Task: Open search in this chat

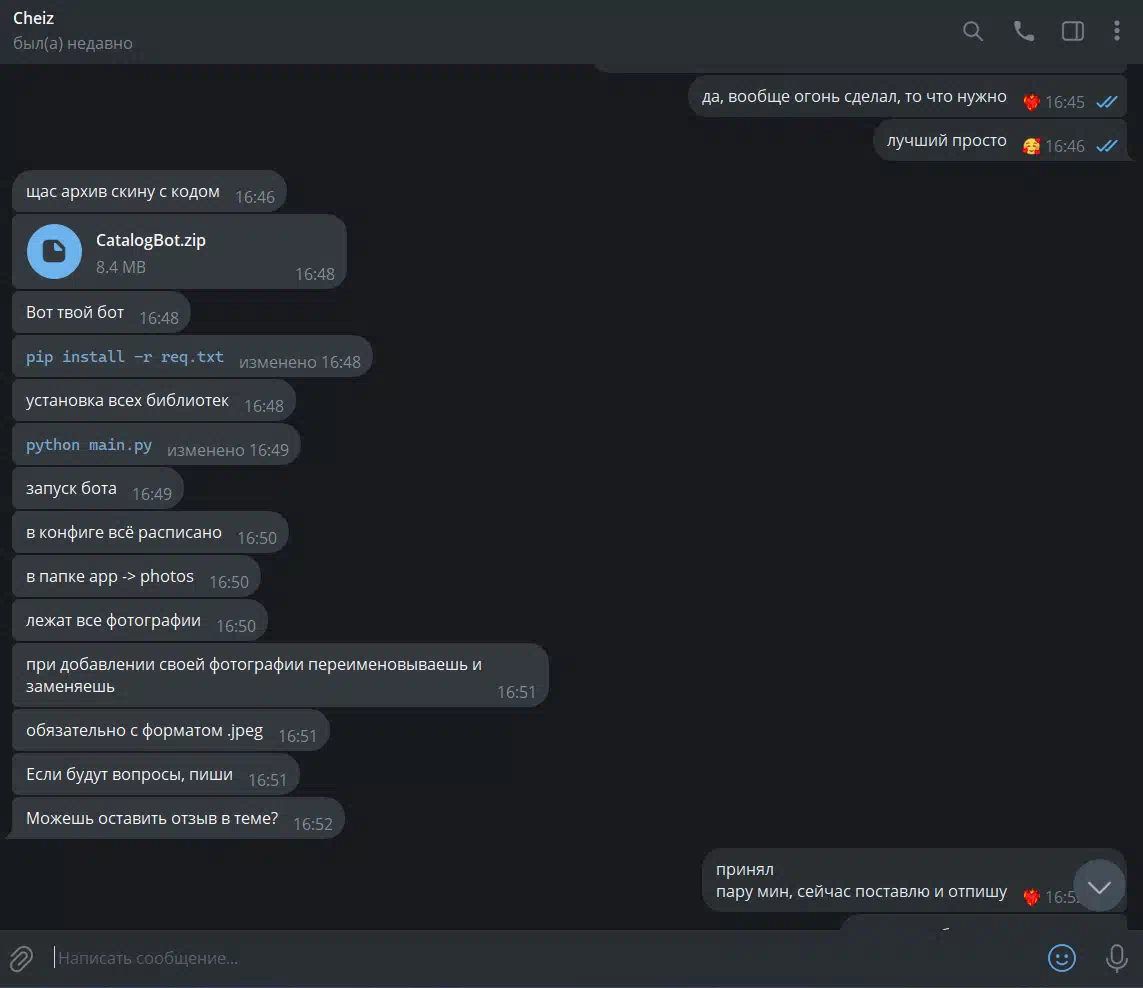Action: (x=972, y=31)
